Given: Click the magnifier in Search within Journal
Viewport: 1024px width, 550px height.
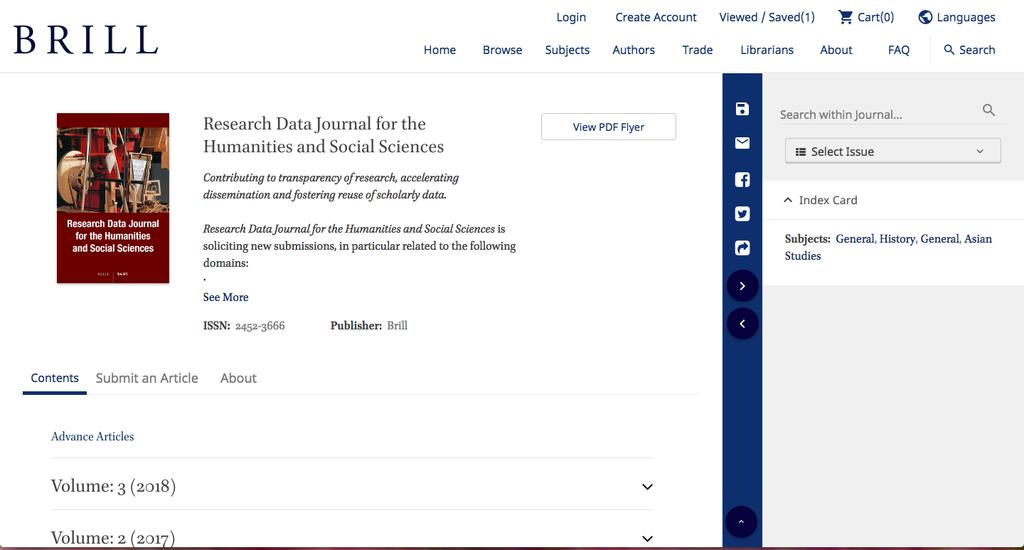Looking at the screenshot, I should [x=989, y=110].
